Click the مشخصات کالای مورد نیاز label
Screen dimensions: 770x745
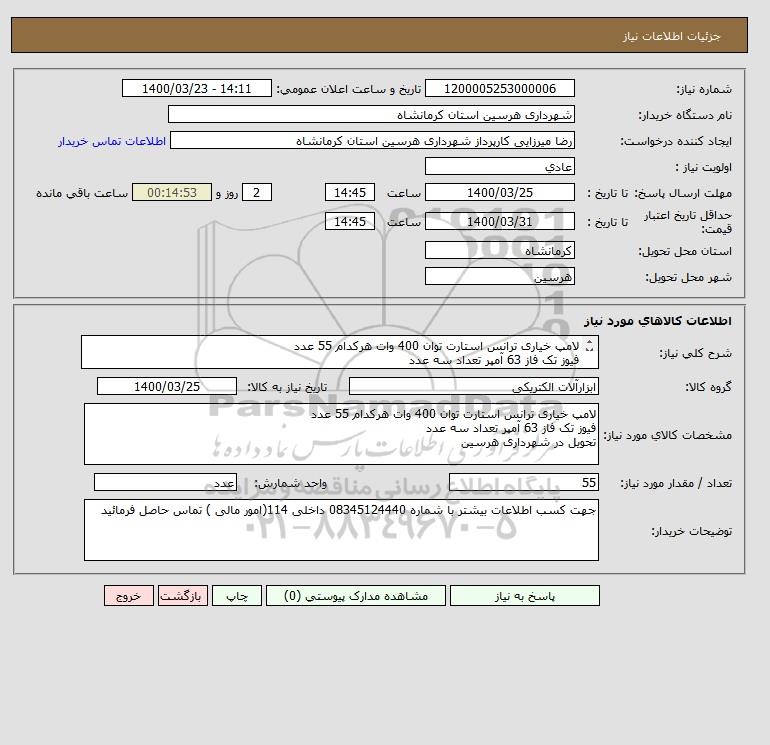[667, 435]
